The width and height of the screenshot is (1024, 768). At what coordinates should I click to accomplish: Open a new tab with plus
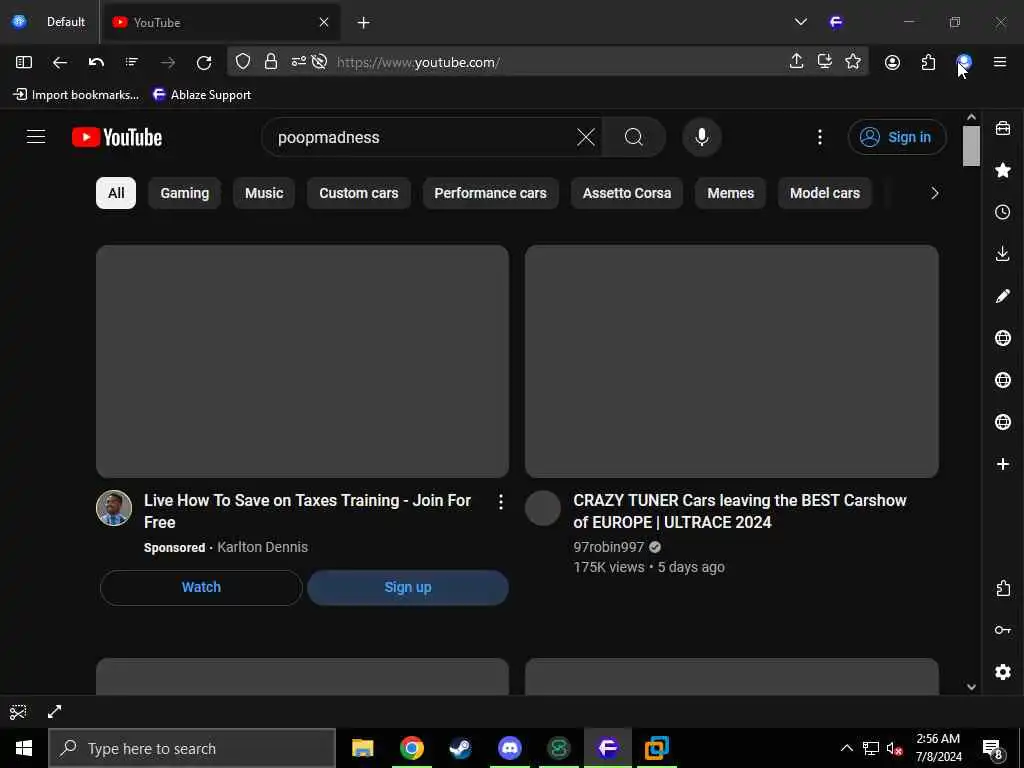[364, 22]
